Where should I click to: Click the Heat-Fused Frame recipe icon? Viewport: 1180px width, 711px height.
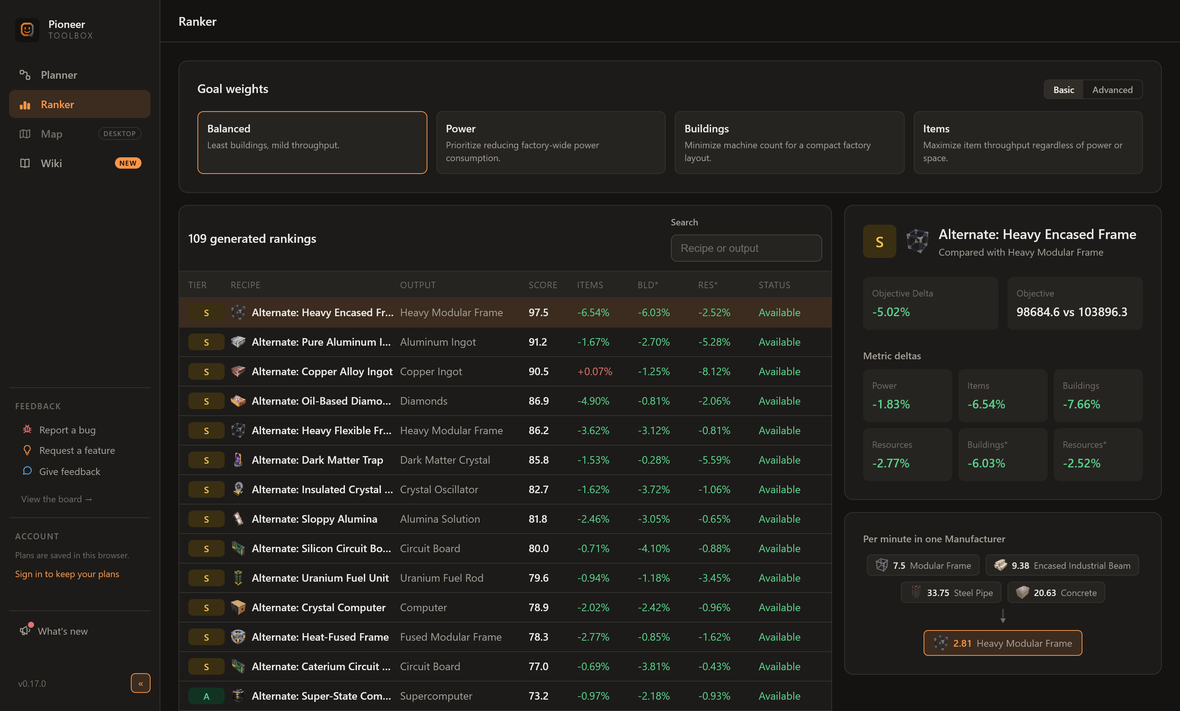coord(238,637)
